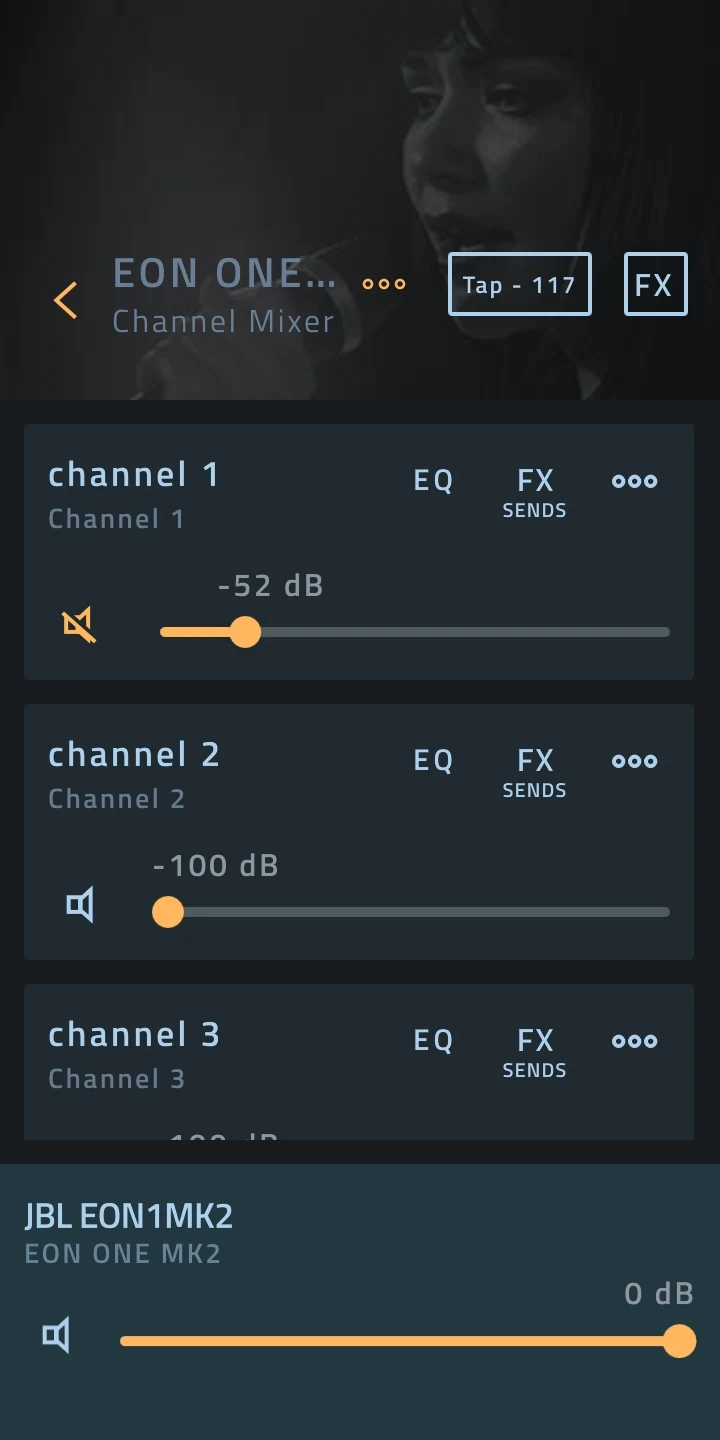Viewport: 720px width, 1440px height.
Task: Open channel 3 options ellipsis menu
Action: [x=634, y=1041]
